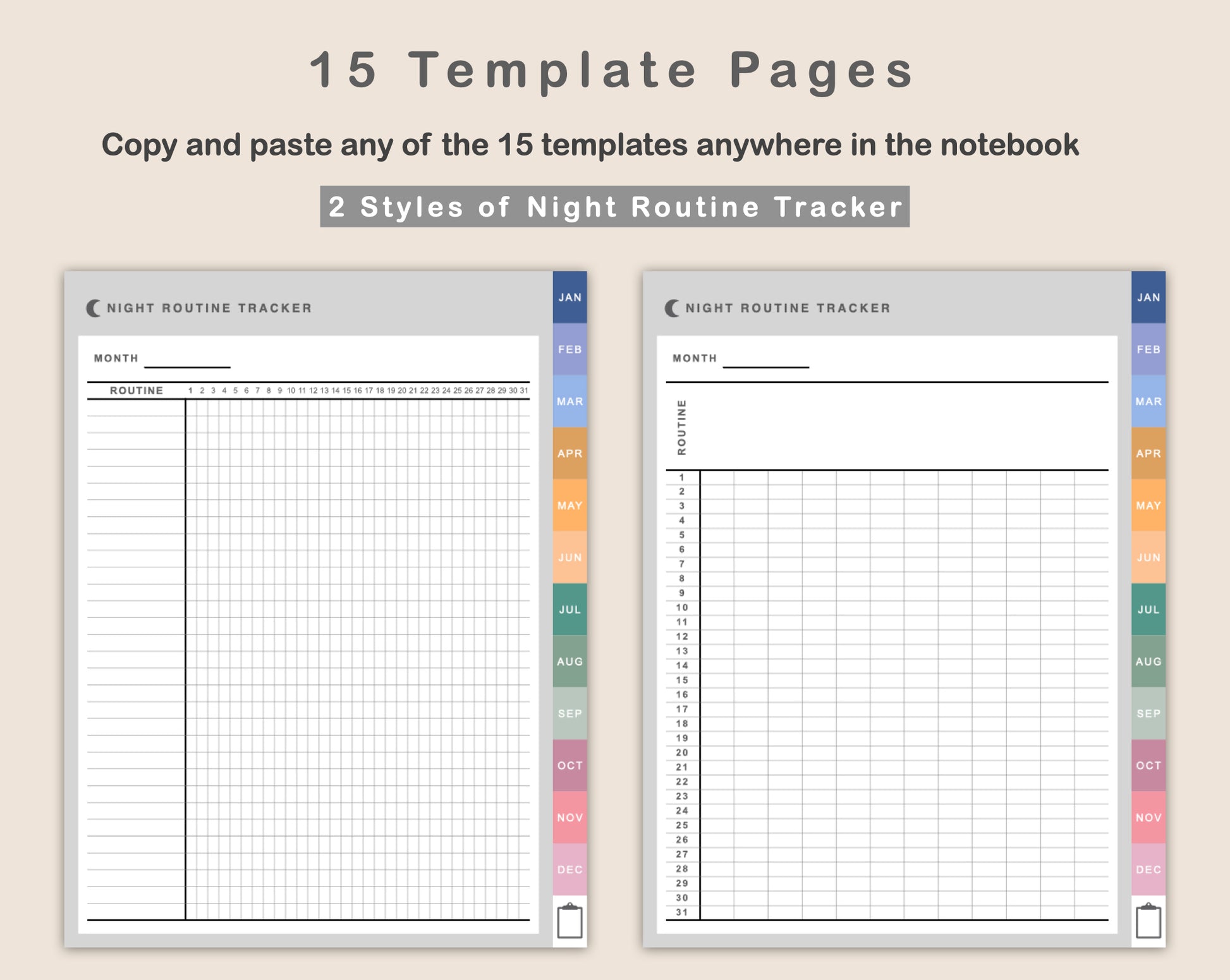This screenshot has height=980, width=1230.
Task: Open the APR tab on left tracker page
Action: point(569,454)
